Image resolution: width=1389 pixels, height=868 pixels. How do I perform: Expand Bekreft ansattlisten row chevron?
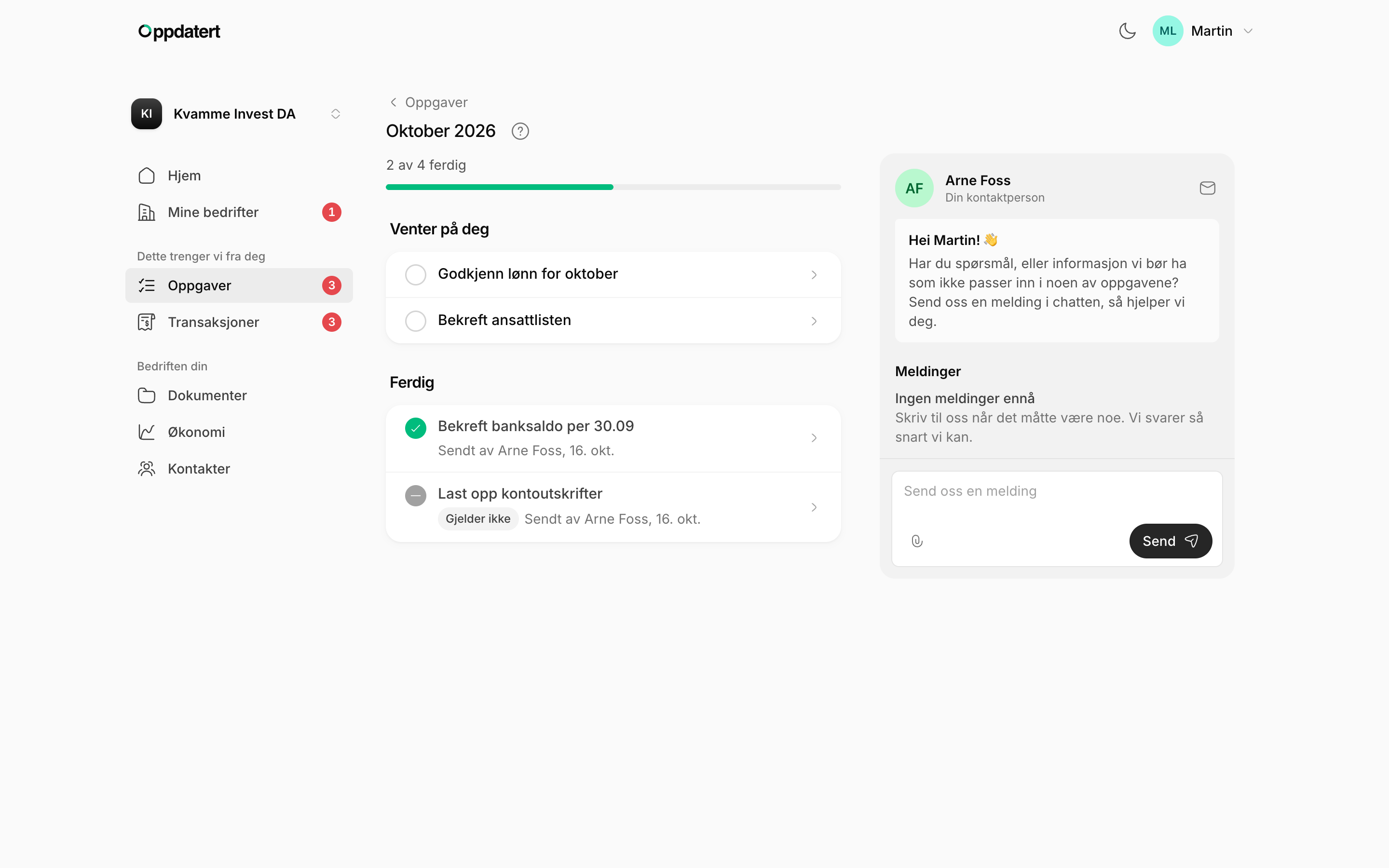click(x=814, y=321)
